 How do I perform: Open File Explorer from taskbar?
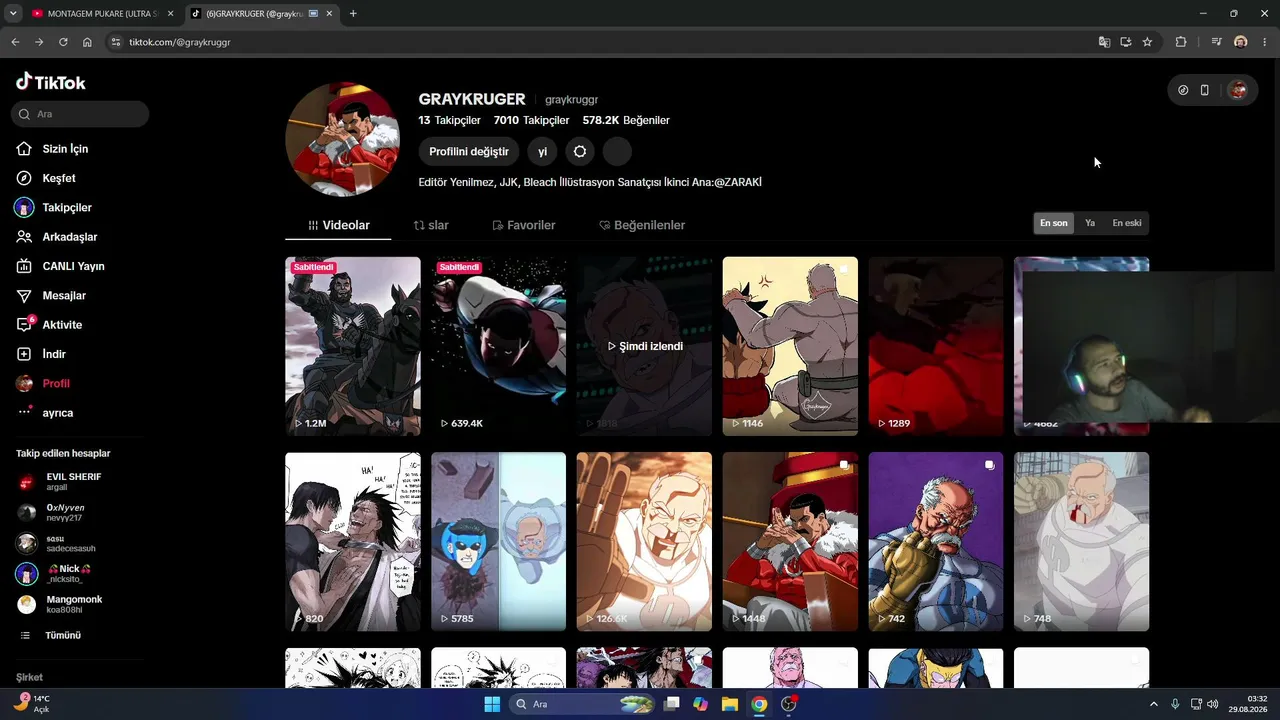pos(730,704)
